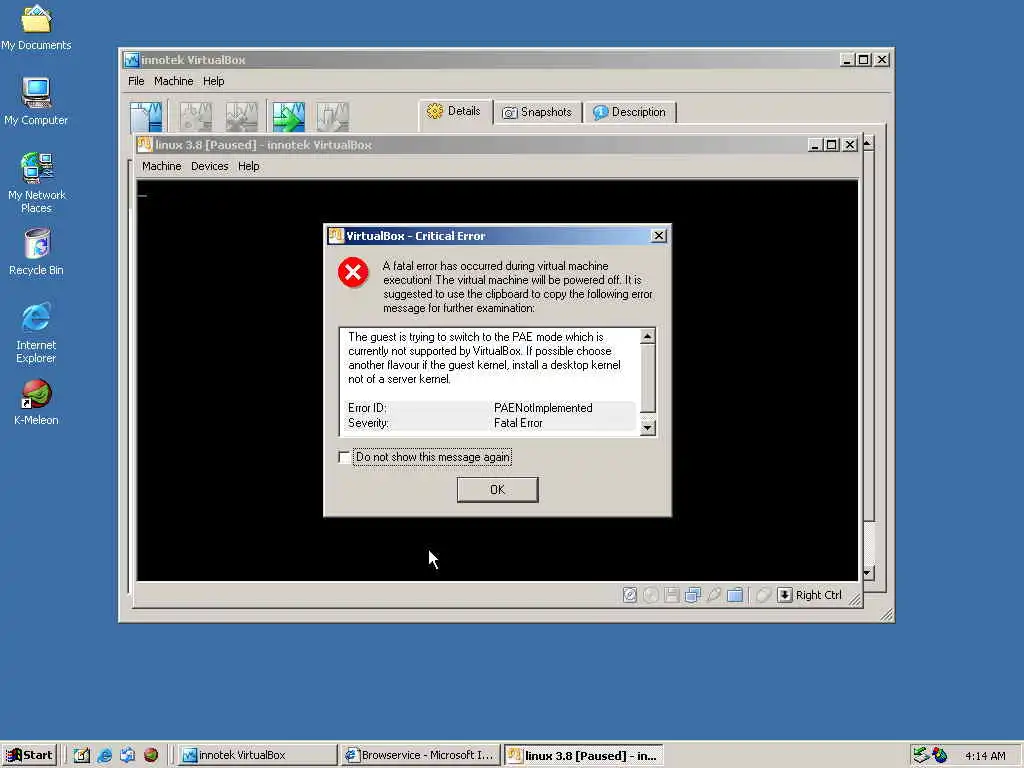Click the 'Severity:' label in the error box
This screenshot has height=768, width=1024.
point(368,423)
